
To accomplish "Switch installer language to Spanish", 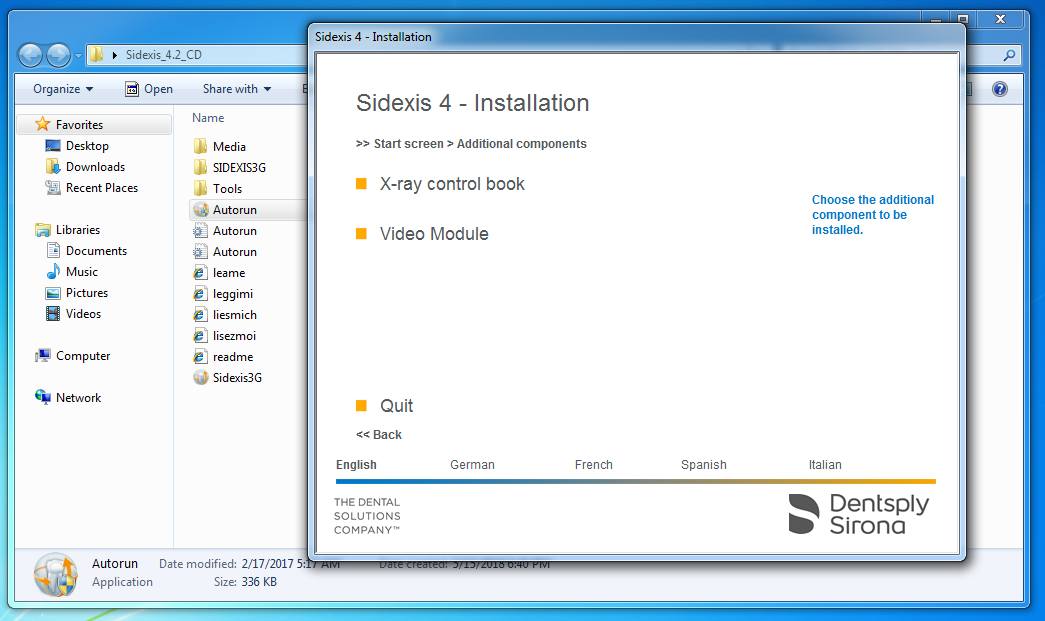I will click(x=703, y=464).
